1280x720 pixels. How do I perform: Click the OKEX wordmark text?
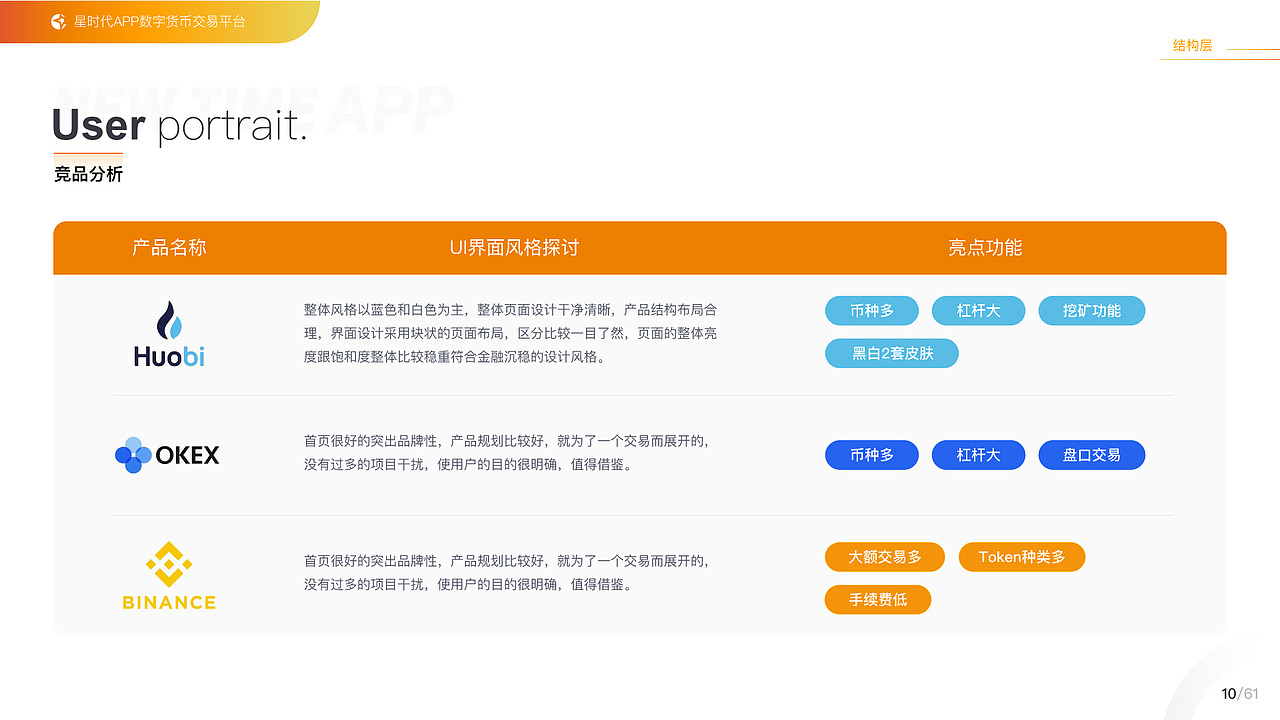[x=188, y=456]
